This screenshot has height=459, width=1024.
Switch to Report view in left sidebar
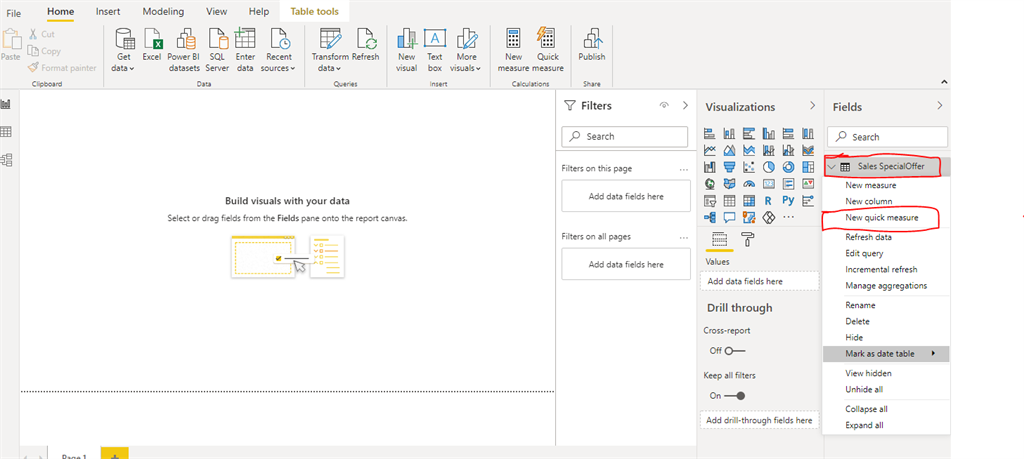pyautogui.click(x=7, y=104)
